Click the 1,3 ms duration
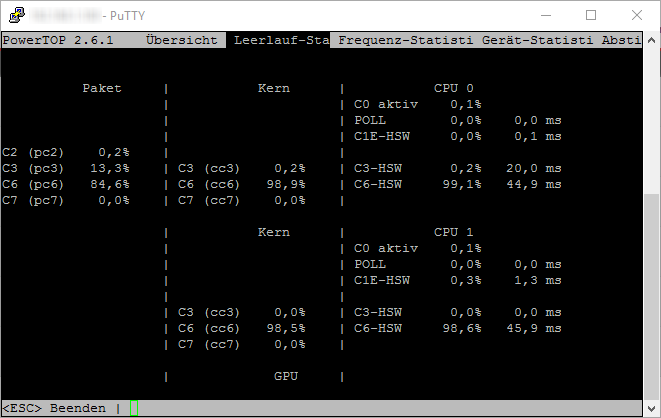 (x=538, y=280)
